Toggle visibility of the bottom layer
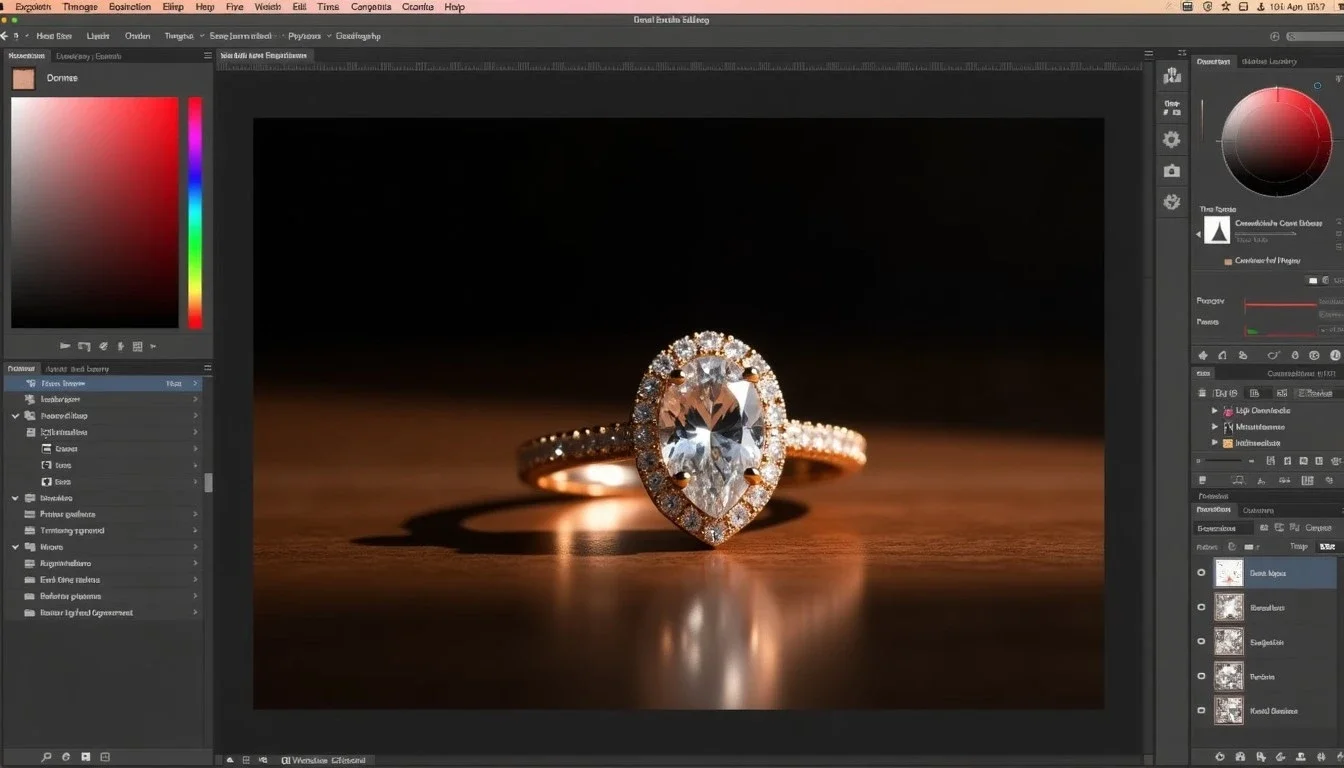This screenshot has width=1344, height=768. tap(1201, 710)
